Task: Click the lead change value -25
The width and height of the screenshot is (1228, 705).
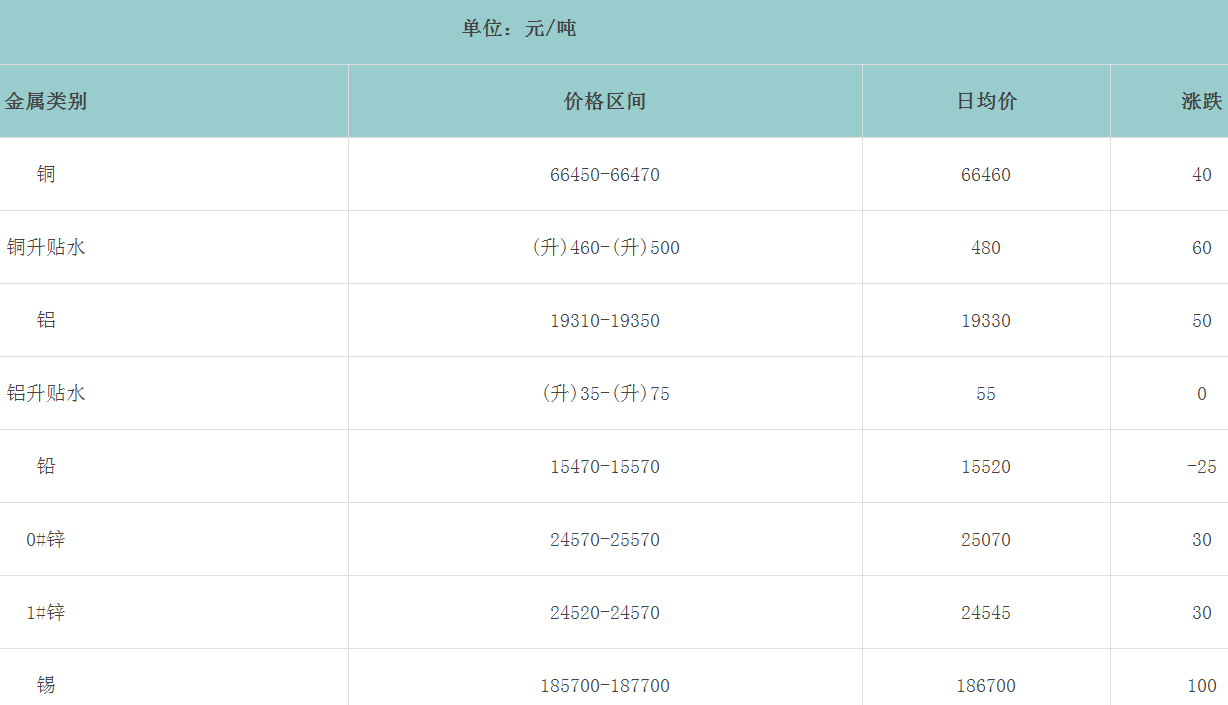Action: pos(1201,467)
